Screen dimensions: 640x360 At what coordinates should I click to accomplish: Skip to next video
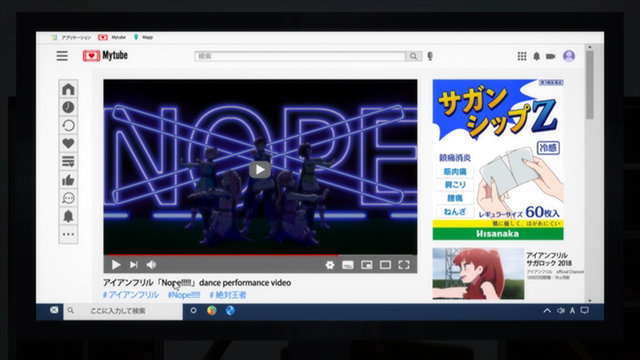pyautogui.click(x=133, y=265)
